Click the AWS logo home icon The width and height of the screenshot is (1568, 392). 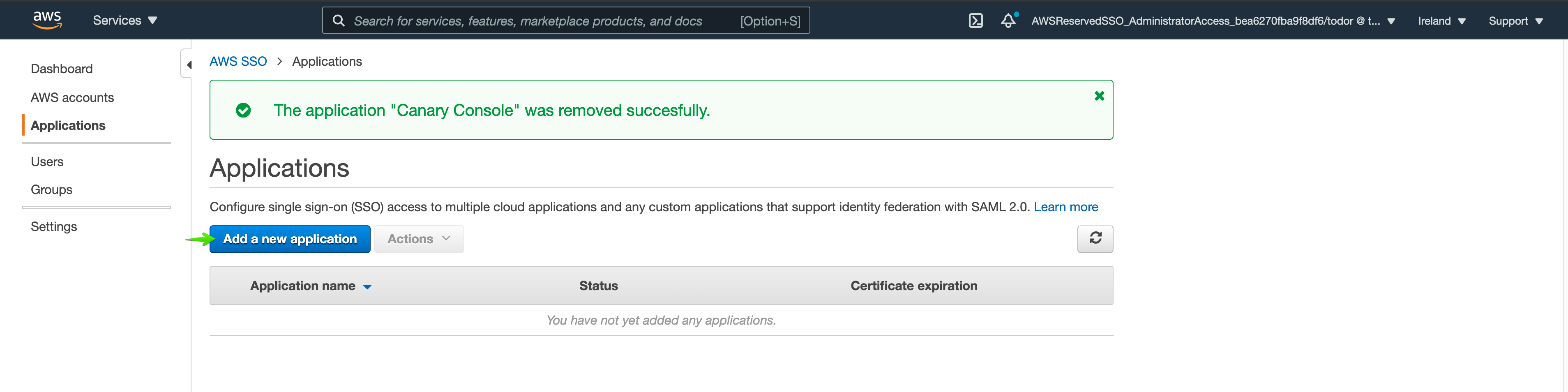pos(47,20)
